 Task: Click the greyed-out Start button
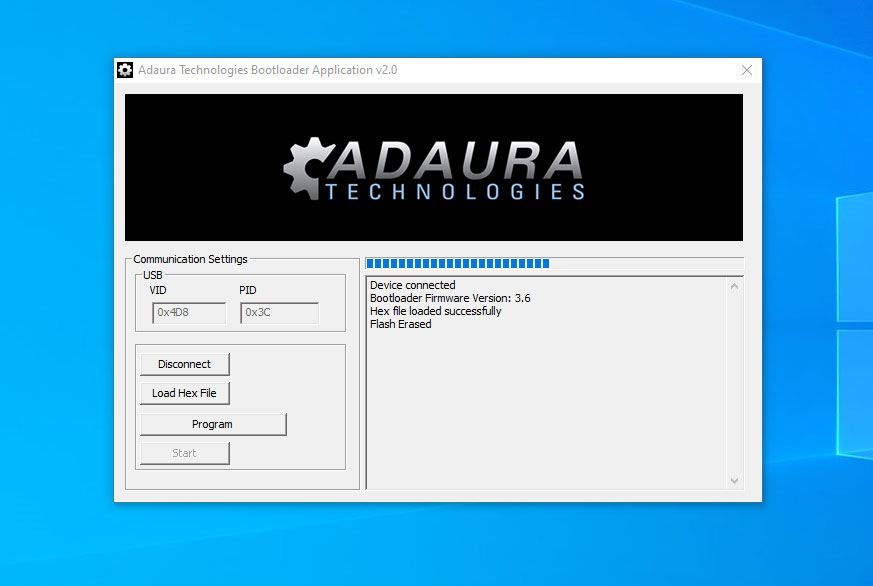(185, 453)
